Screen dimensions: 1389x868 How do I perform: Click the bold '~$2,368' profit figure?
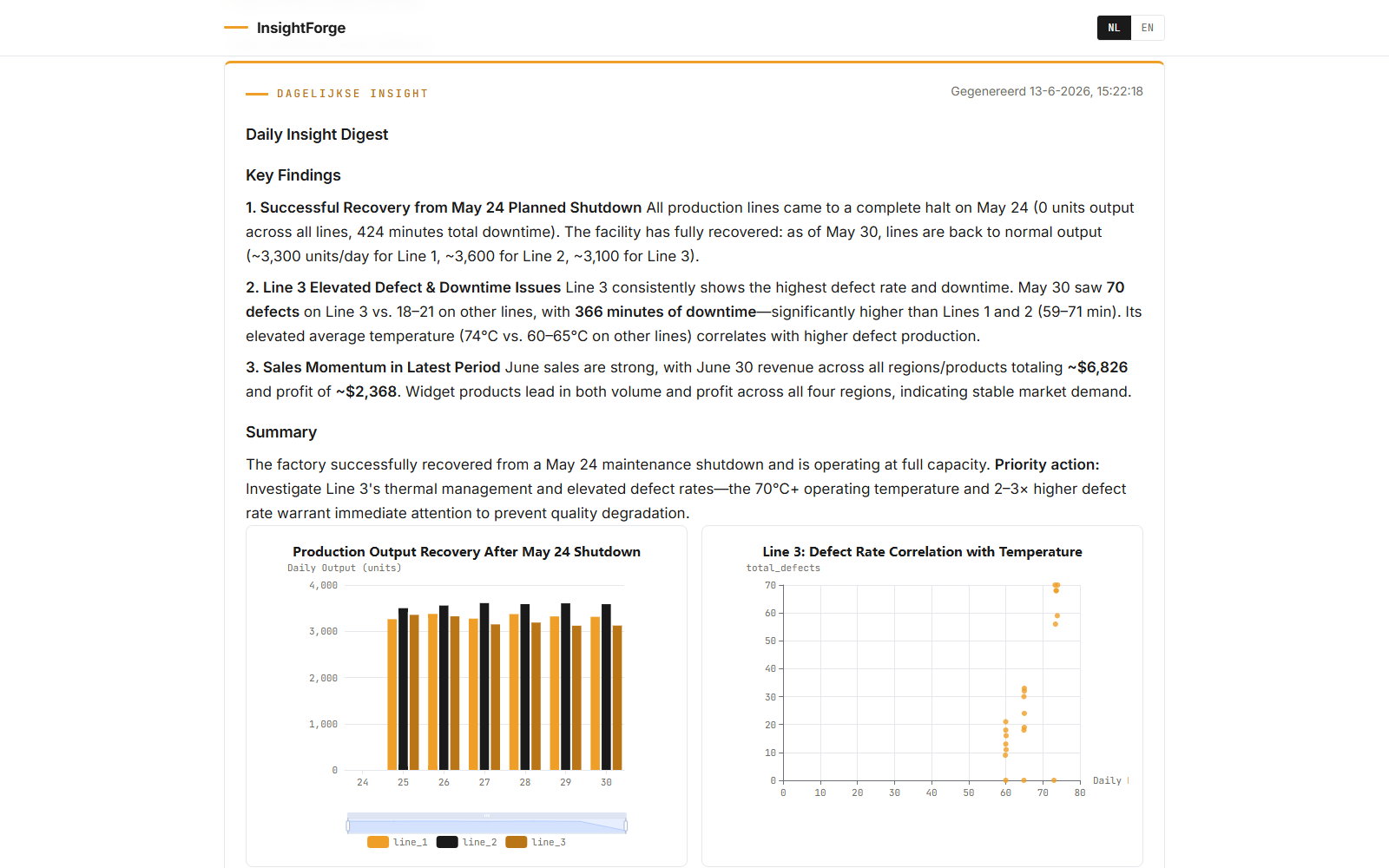366,391
